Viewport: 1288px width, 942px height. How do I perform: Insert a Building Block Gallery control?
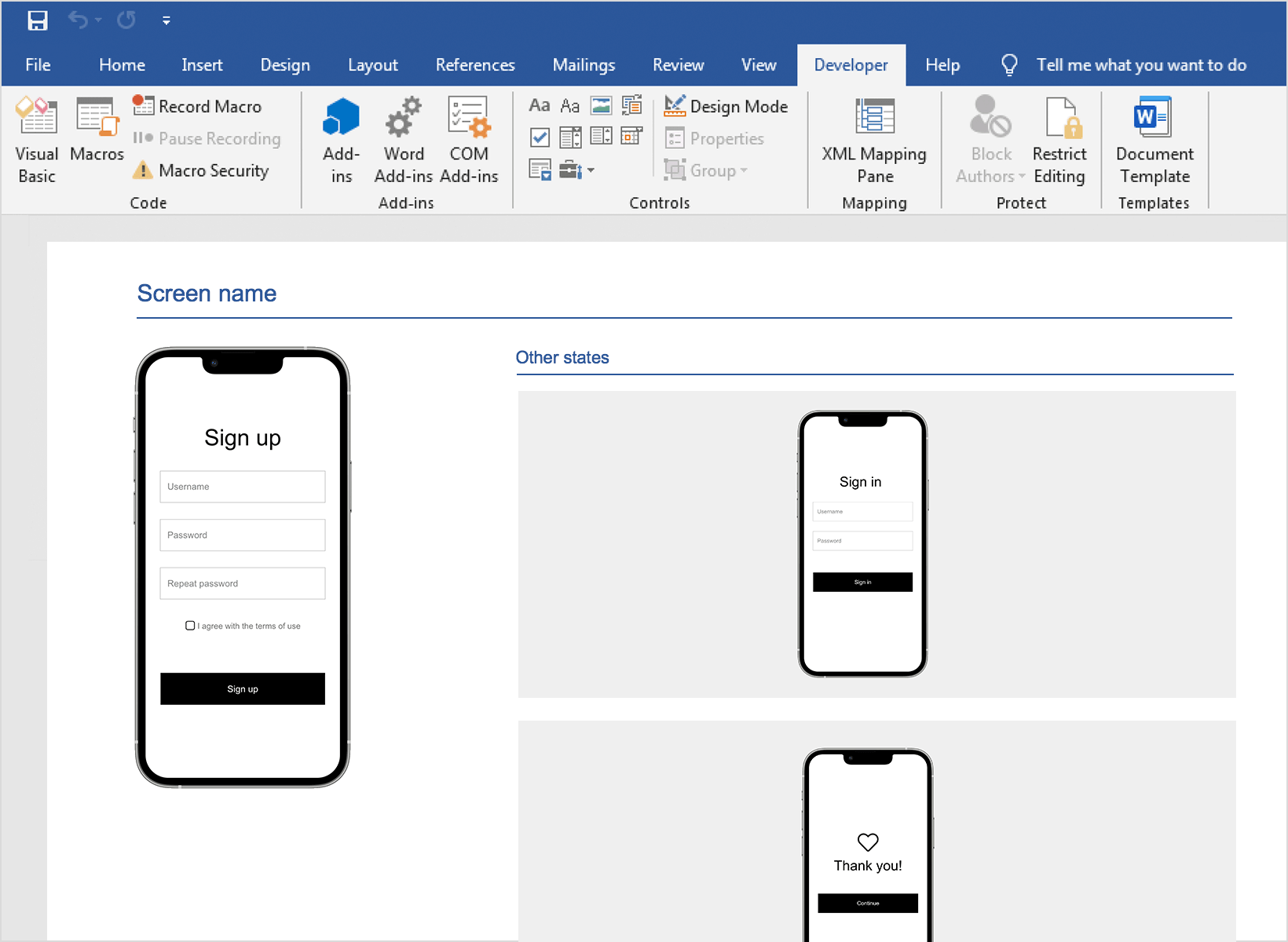click(631, 106)
